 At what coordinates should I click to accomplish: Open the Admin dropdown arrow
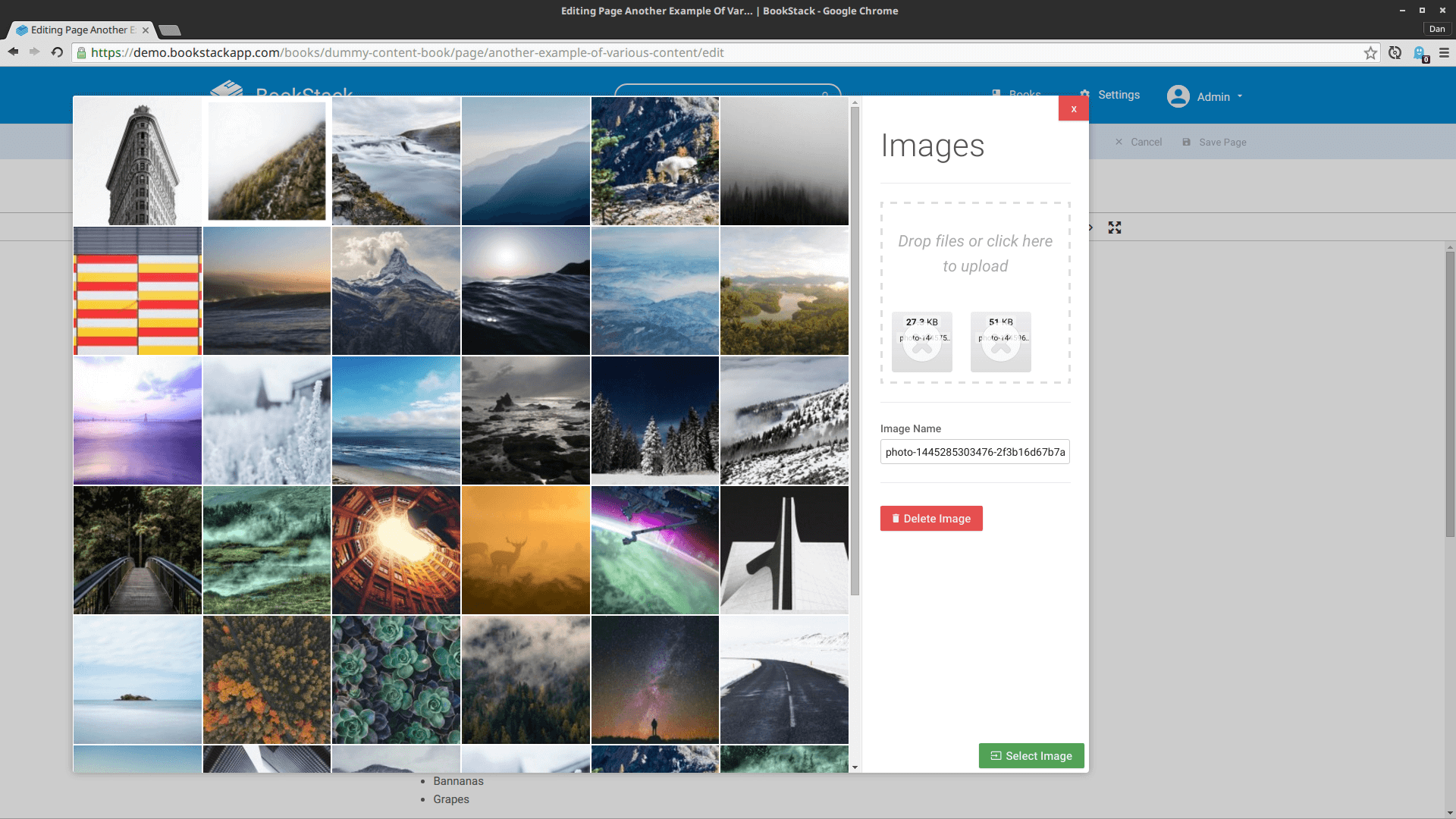click(1239, 97)
